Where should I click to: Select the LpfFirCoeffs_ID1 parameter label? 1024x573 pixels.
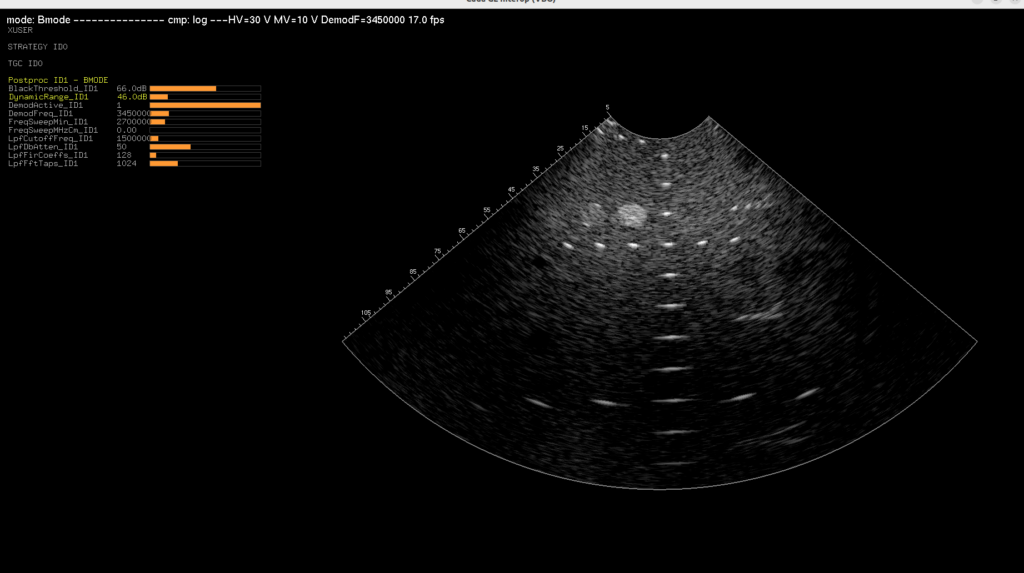pos(48,156)
